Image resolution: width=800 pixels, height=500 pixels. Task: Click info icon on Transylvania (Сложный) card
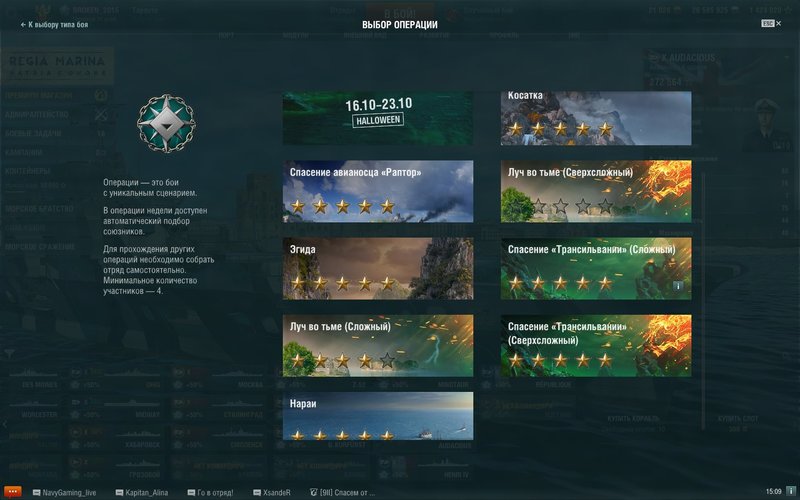tap(677, 285)
